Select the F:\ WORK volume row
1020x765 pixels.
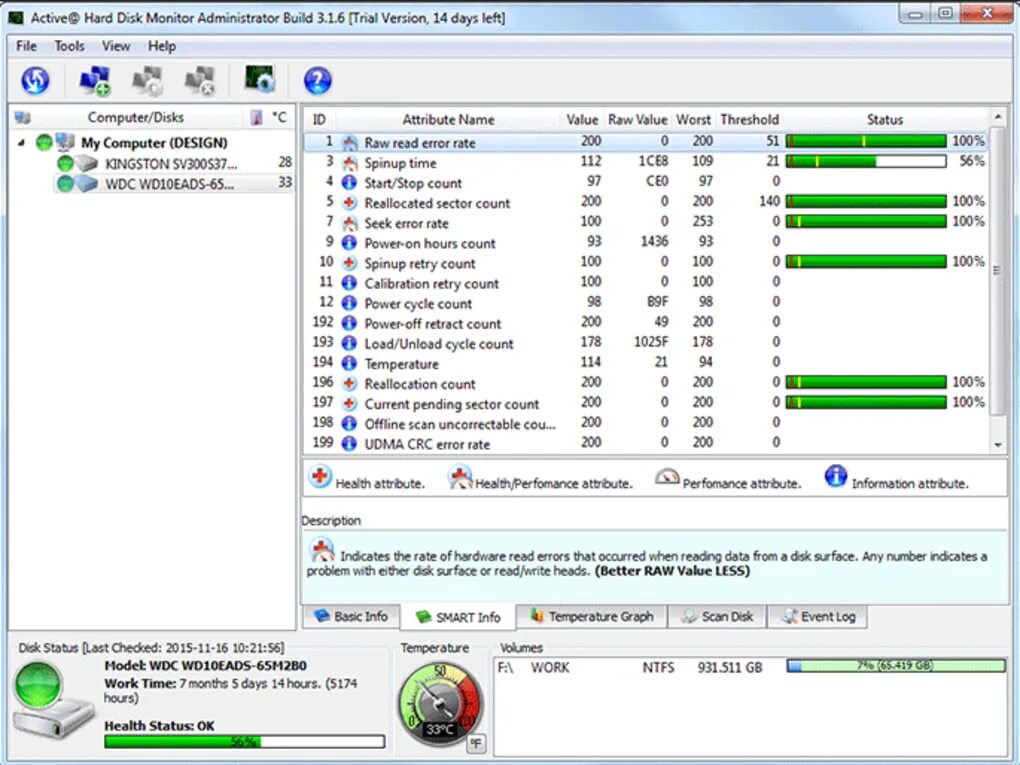pos(750,667)
